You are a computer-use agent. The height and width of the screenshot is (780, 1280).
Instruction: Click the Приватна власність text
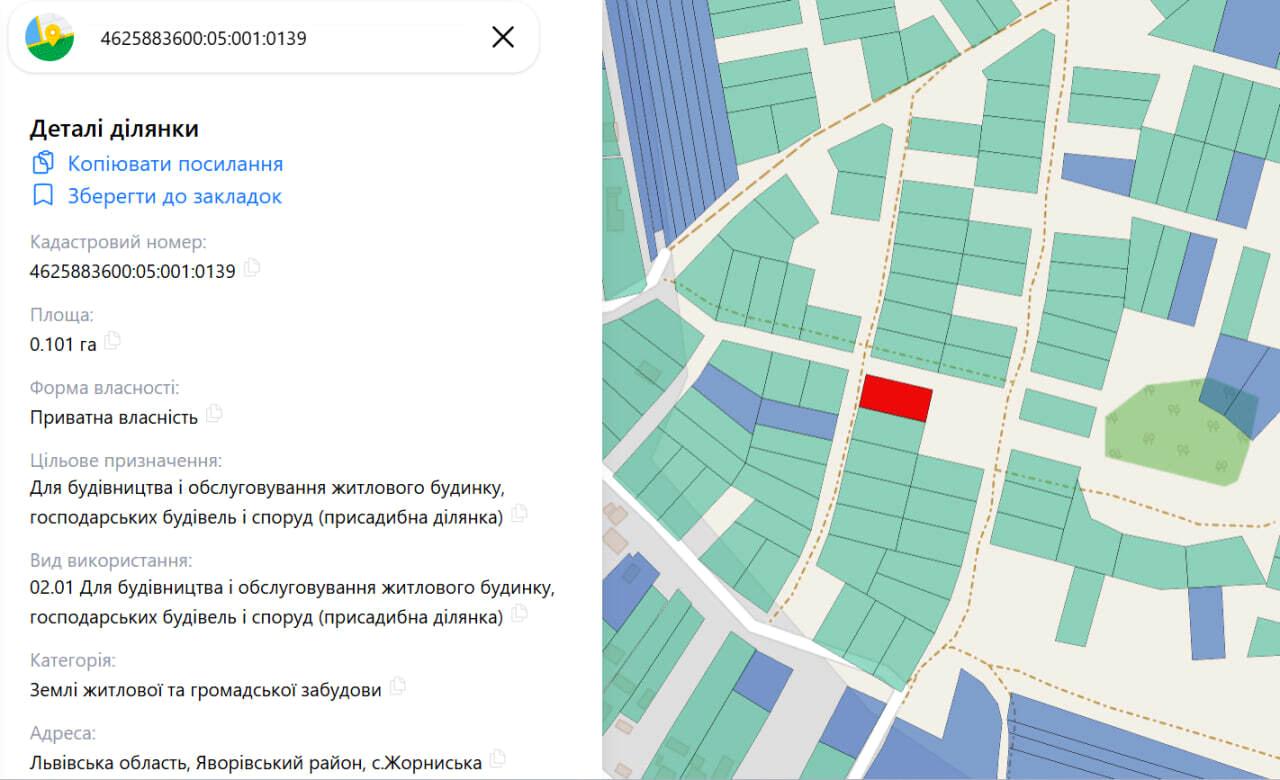click(114, 417)
